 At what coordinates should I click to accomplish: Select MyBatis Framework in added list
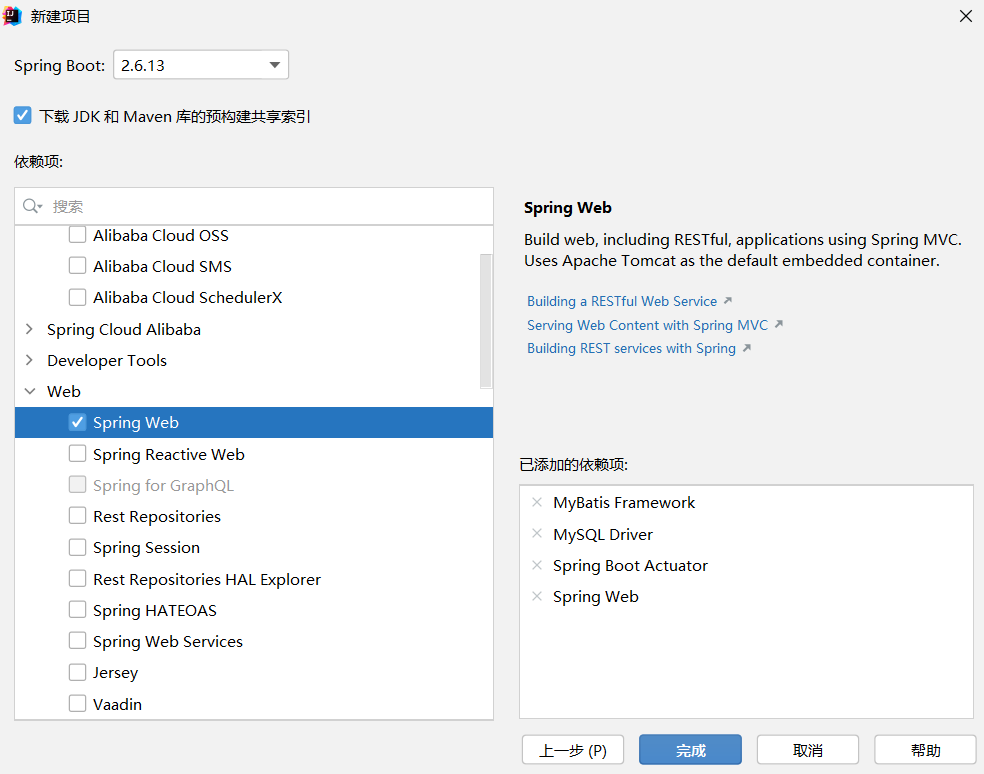(x=624, y=503)
